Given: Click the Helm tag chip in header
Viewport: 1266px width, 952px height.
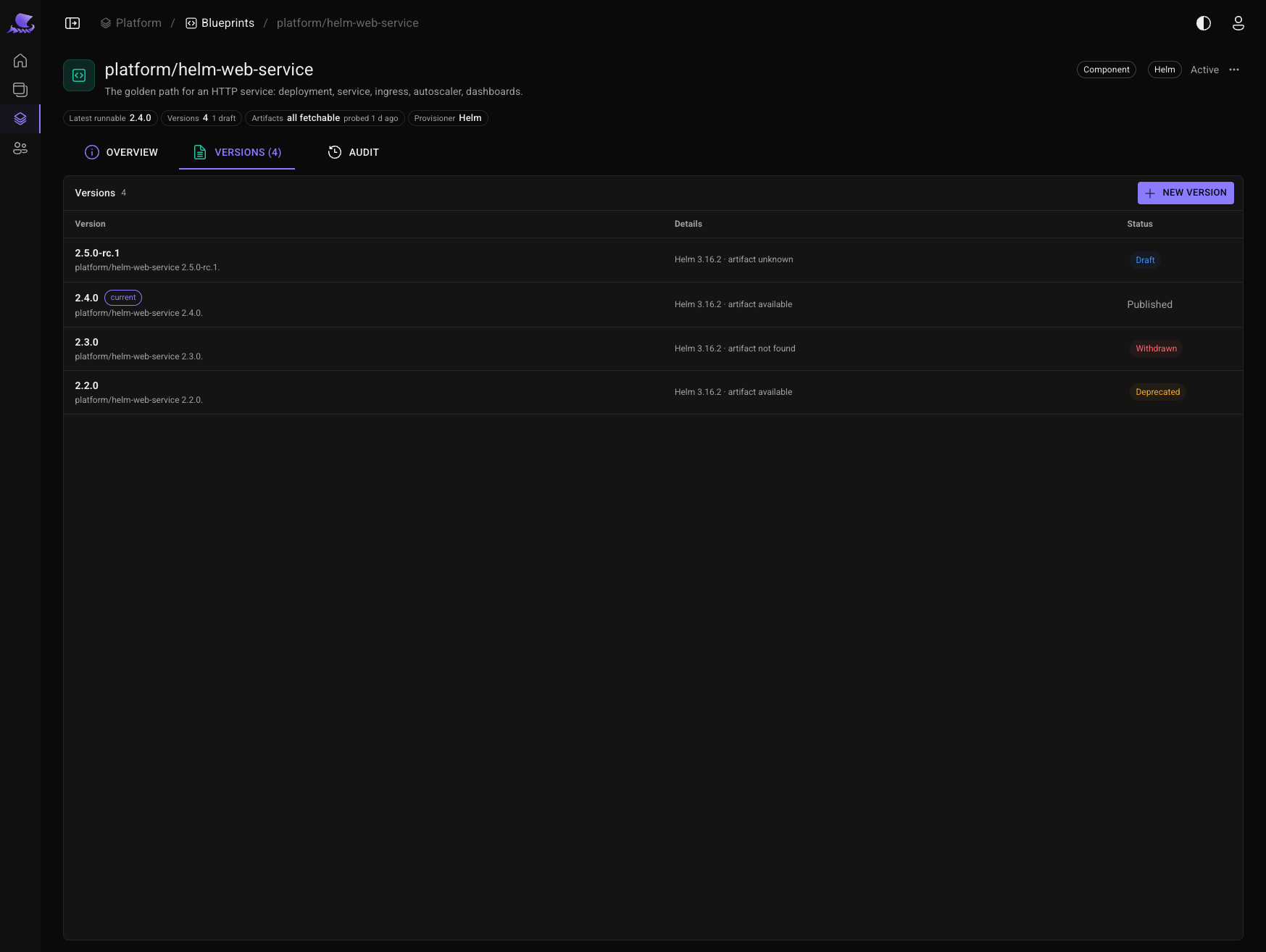Looking at the screenshot, I should (x=1165, y=70).
